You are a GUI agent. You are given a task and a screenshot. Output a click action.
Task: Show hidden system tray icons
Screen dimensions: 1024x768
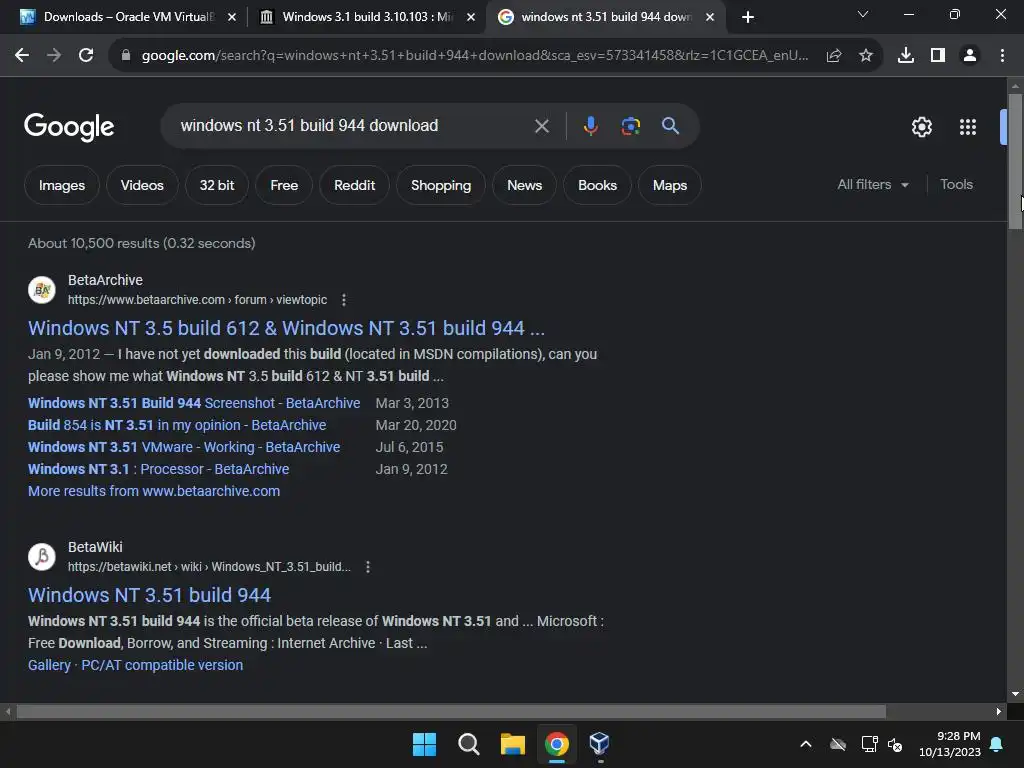[806, 744]
